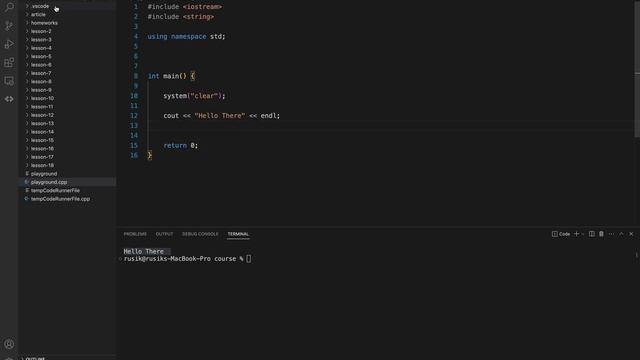
Task: Split the terminal
Action: [x=591, y=234]
